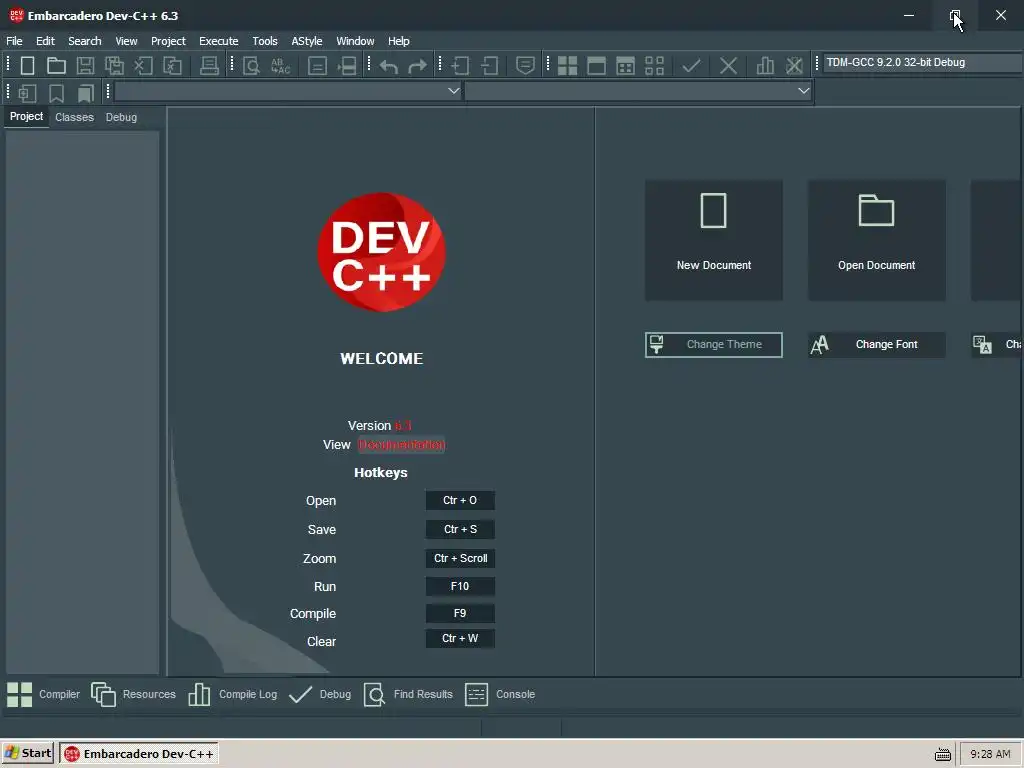The height and width of the screenshot is (768, 1024).
Task: Click the Replace AB-AC toolbar icon
Action: coord(280,65)
